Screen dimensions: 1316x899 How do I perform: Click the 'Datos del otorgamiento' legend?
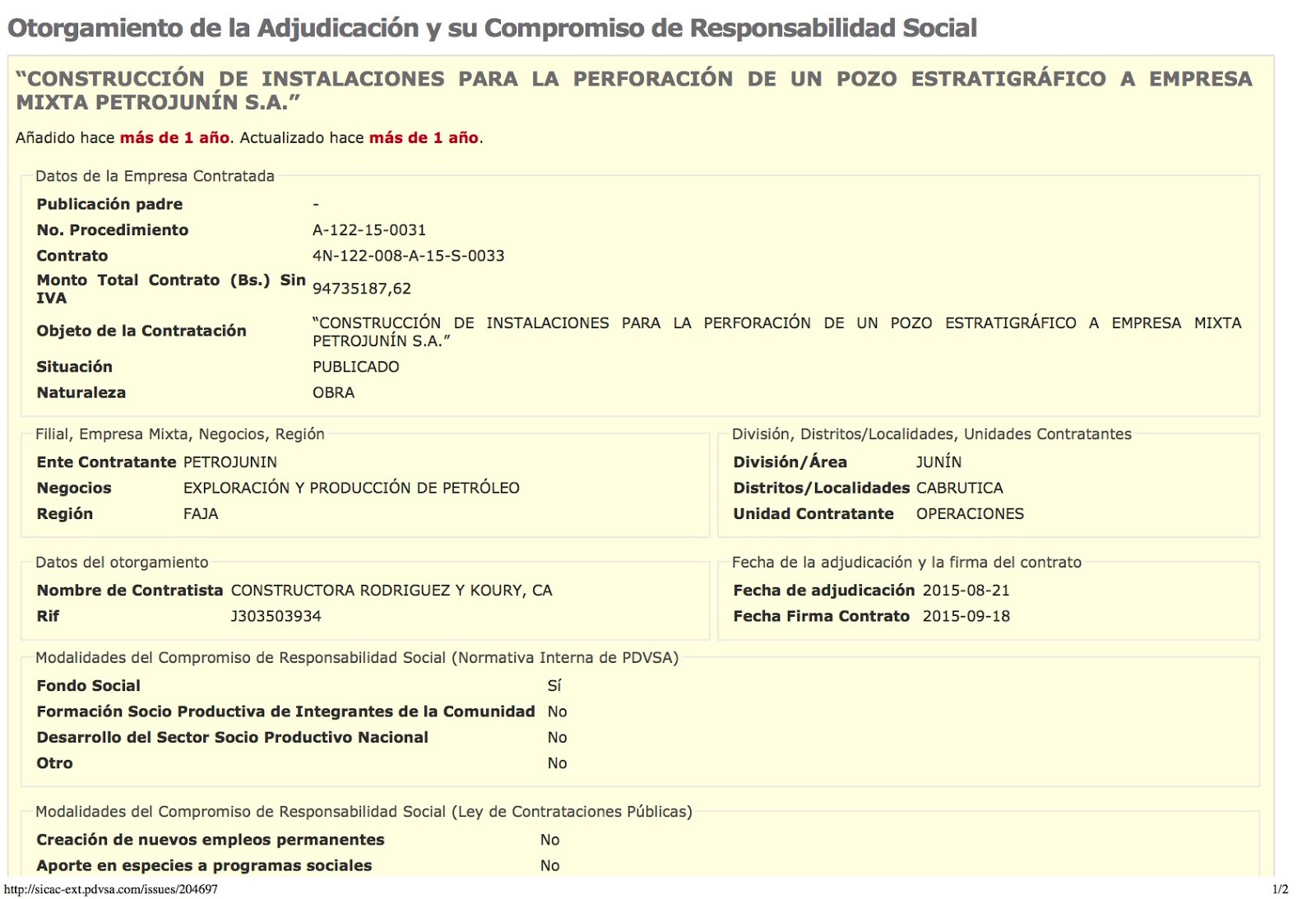pos(122,563)
